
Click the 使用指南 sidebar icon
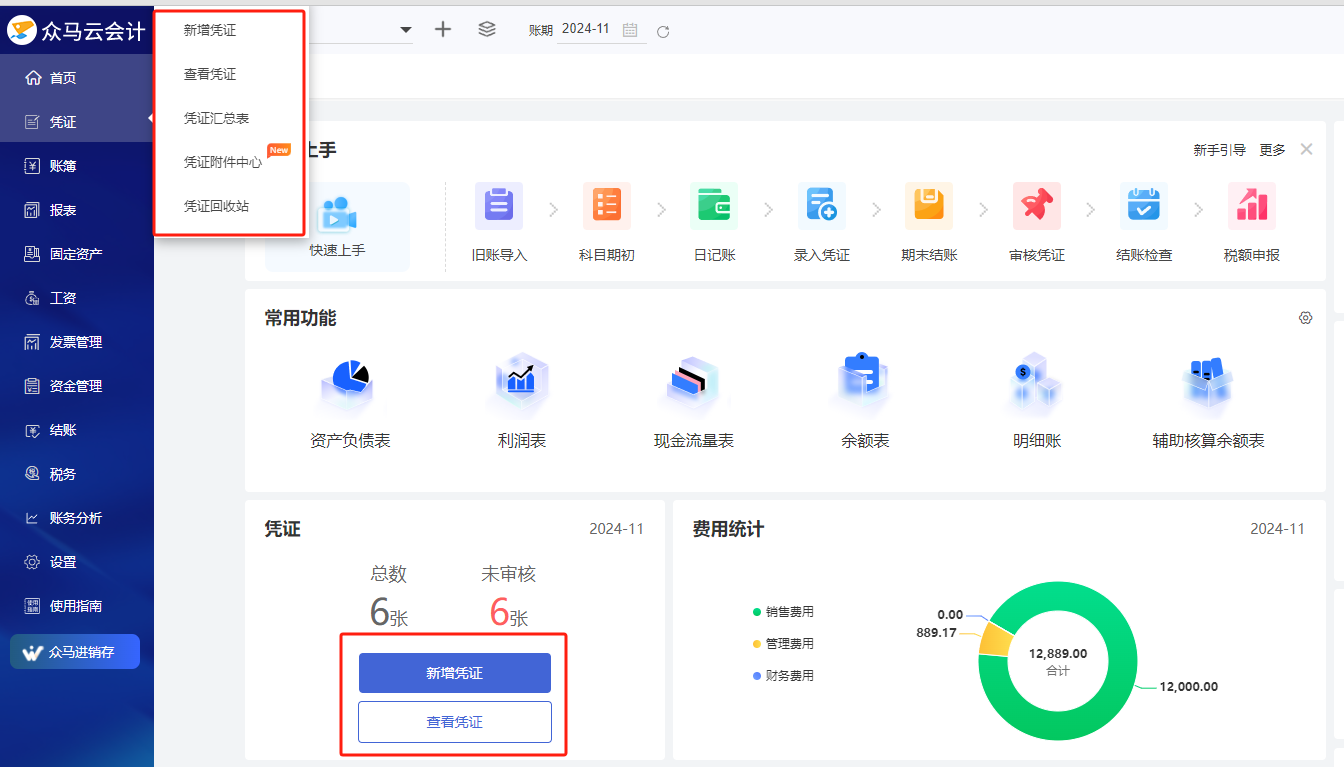(32, 606)
